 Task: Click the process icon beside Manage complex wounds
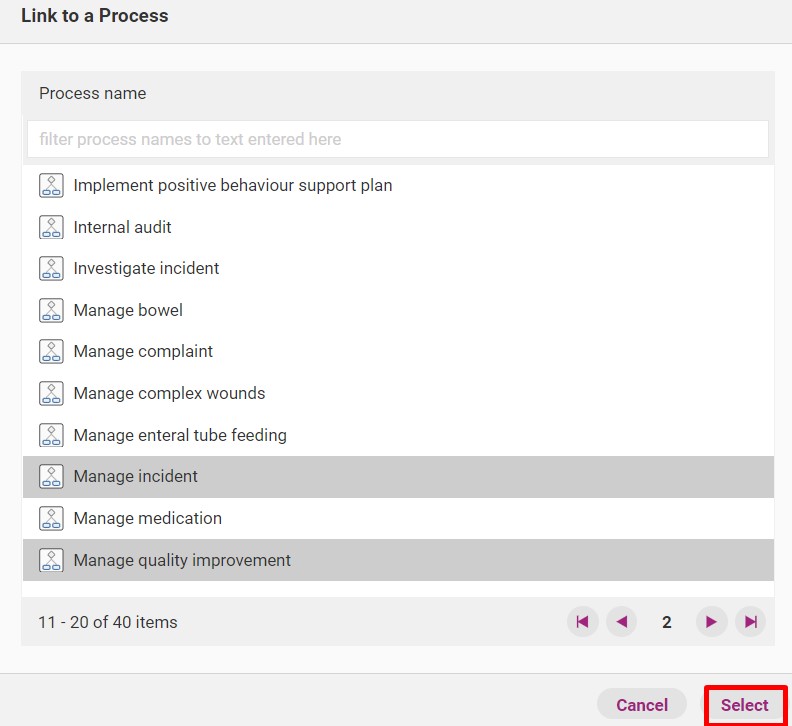(51, 394)
